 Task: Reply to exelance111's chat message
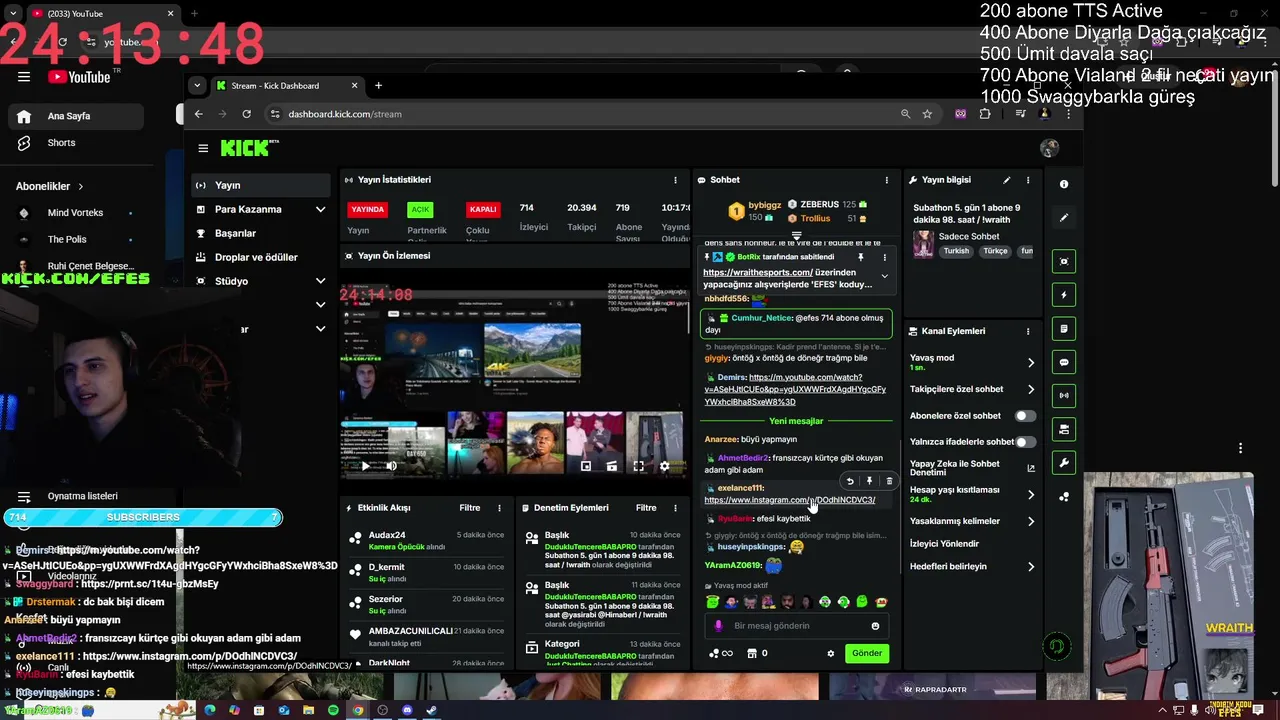(850, 481)
